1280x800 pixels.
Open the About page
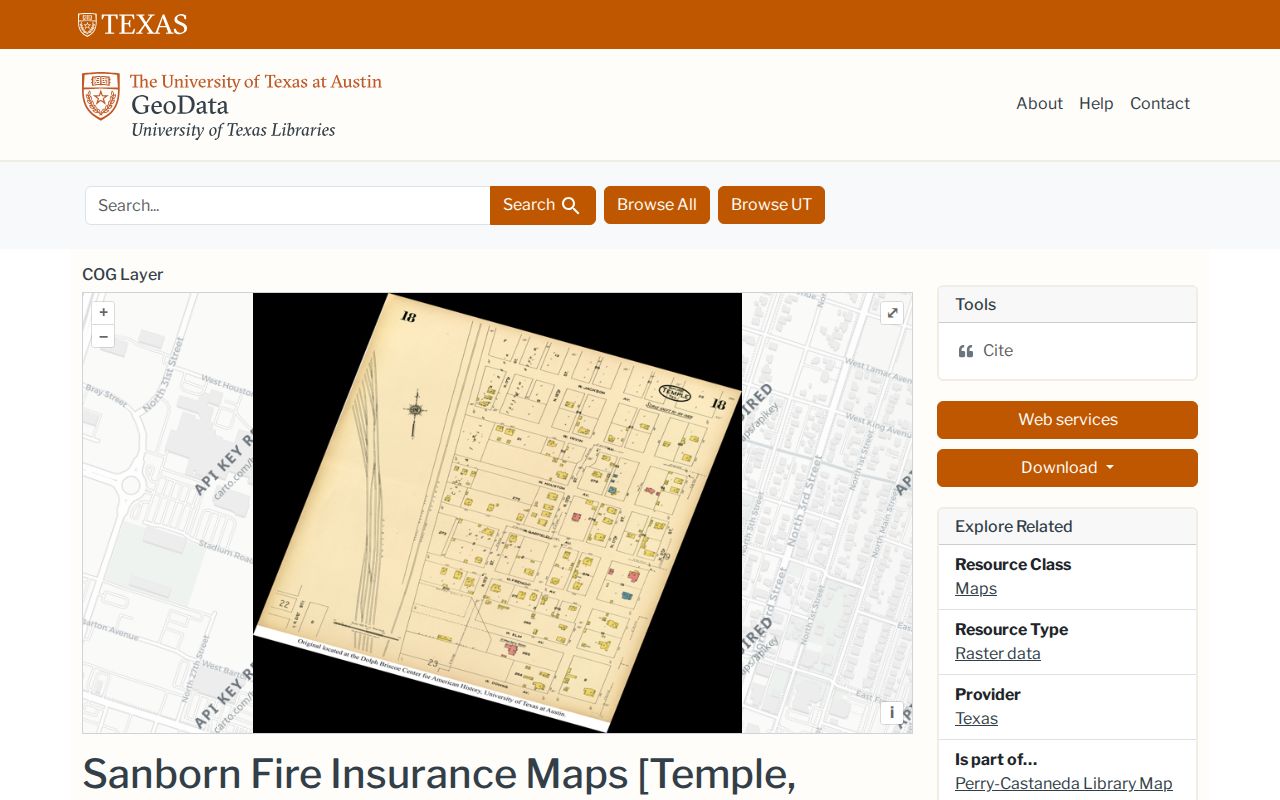pos(1039,104)
